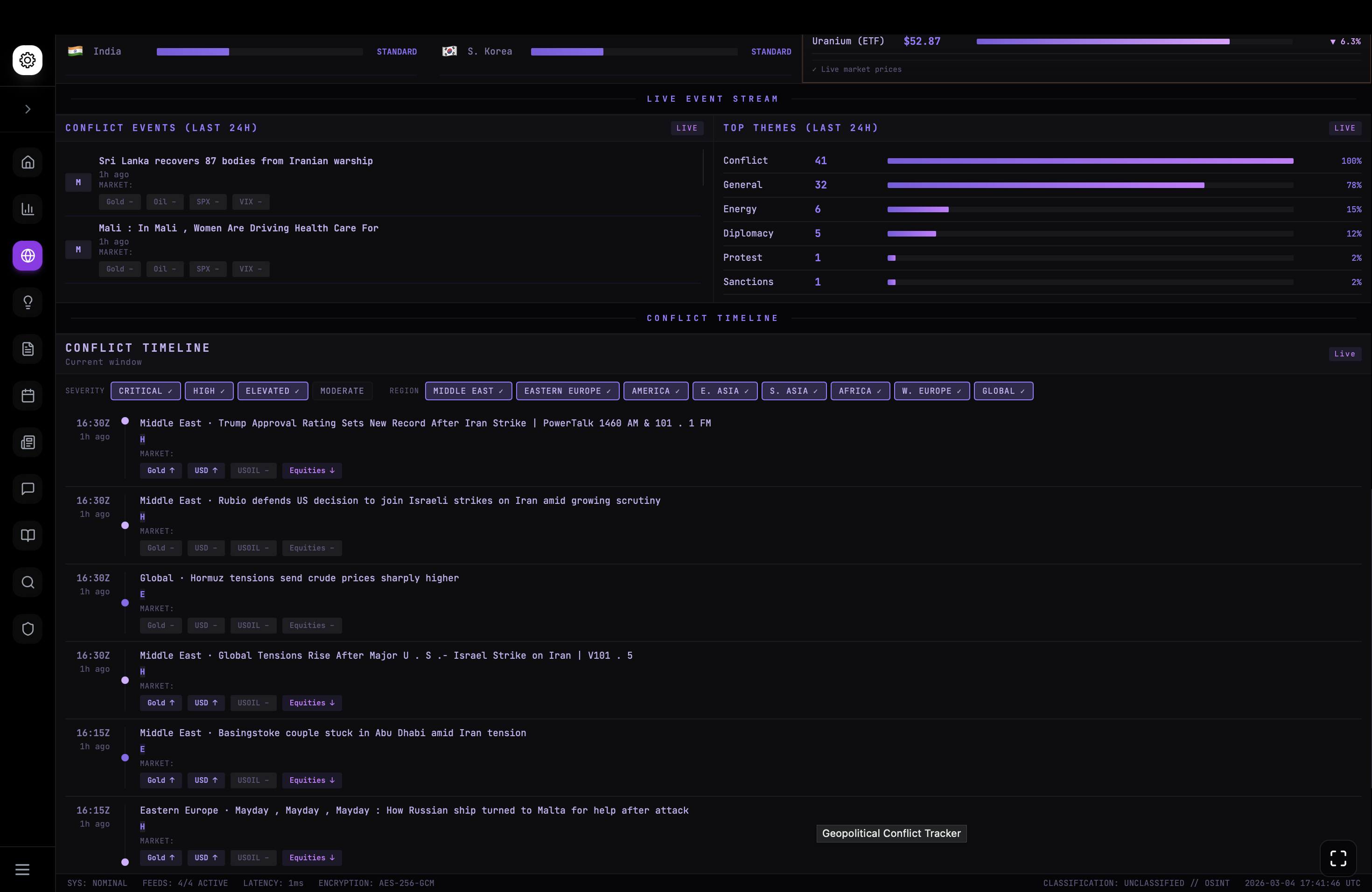1372x892 pixels.
Task: Enable the MODERATE severity filter
Action: pyautogui.click(x=342, y=391)
